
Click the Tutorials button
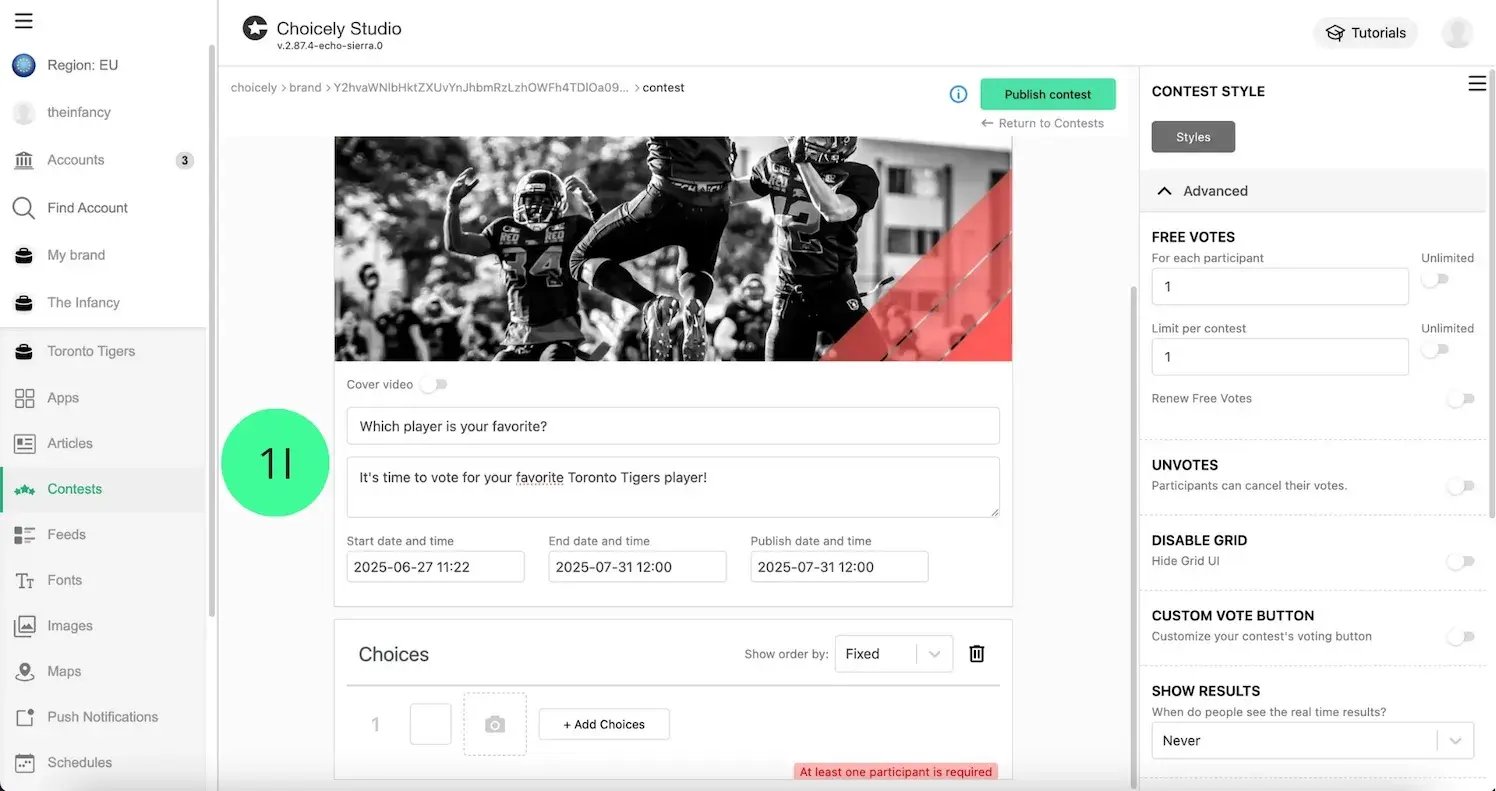click(1365, 33)
